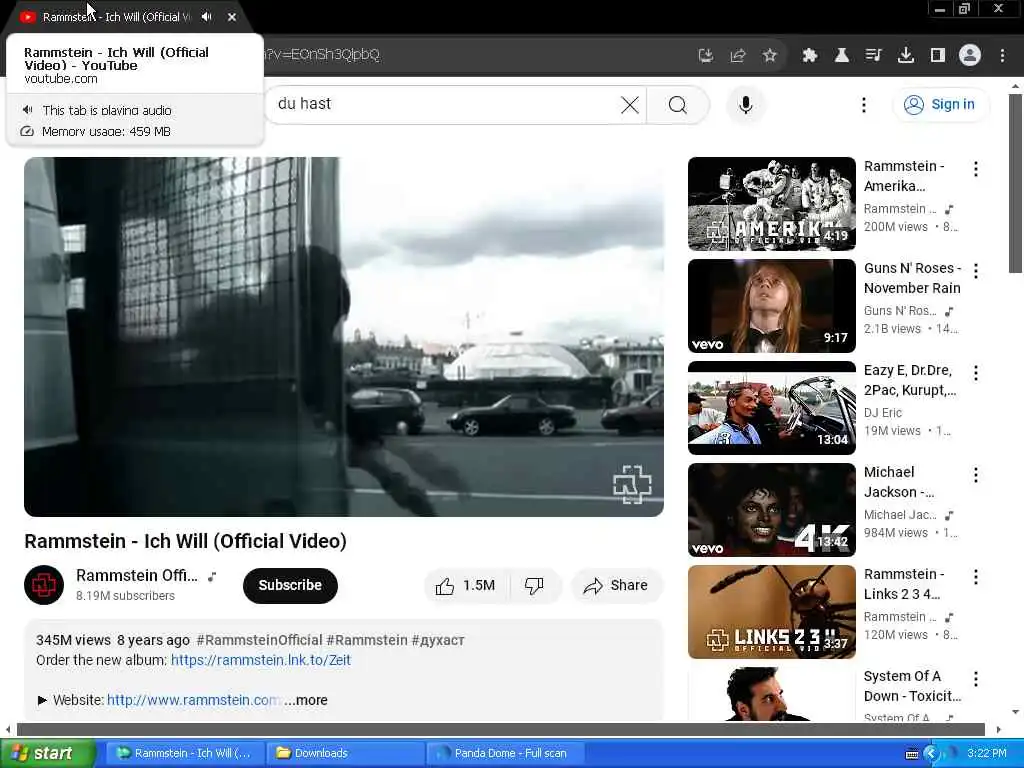Image resolution: width=1024 pixels, height=768 pixels.
Task: Subscribe to Rammstein Official
Action: pyautogui.click(x=290, y=585)
